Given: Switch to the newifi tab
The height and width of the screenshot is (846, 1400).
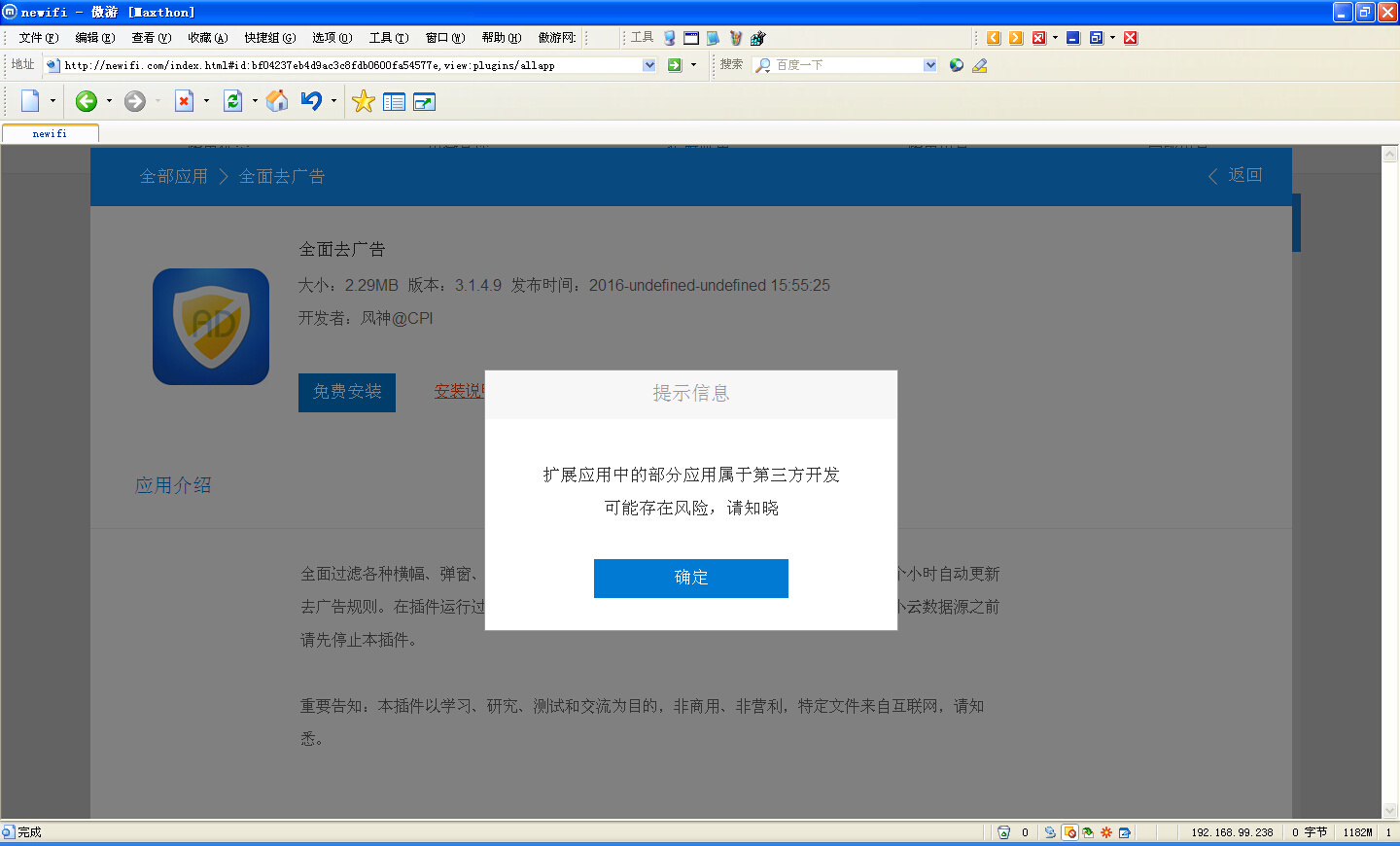Looking at the screenshot, I should point(49,133).
